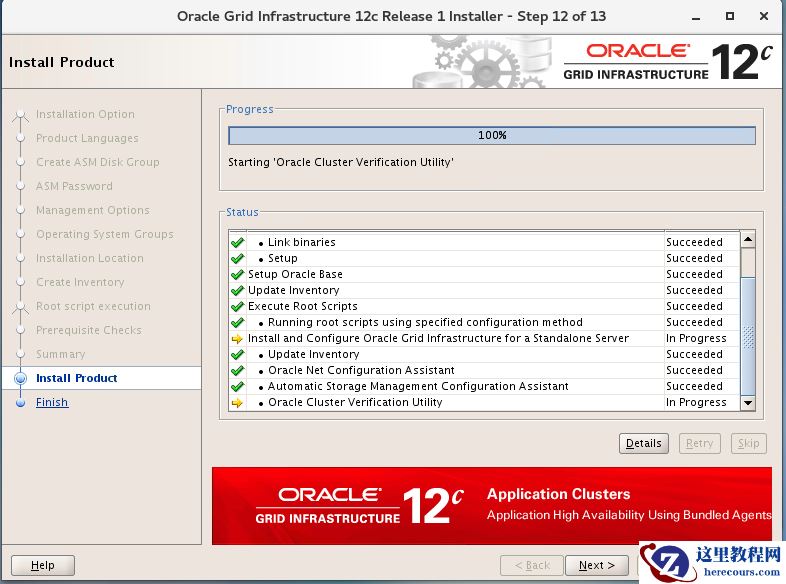Click 'Succeeded' status of Setup Oracle Base
Screen dimensions: 786x584
[694, 275]
